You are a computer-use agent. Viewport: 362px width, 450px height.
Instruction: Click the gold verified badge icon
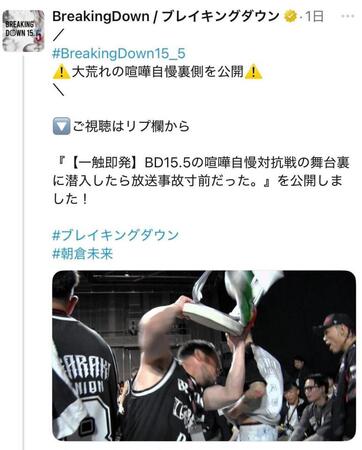290,16
